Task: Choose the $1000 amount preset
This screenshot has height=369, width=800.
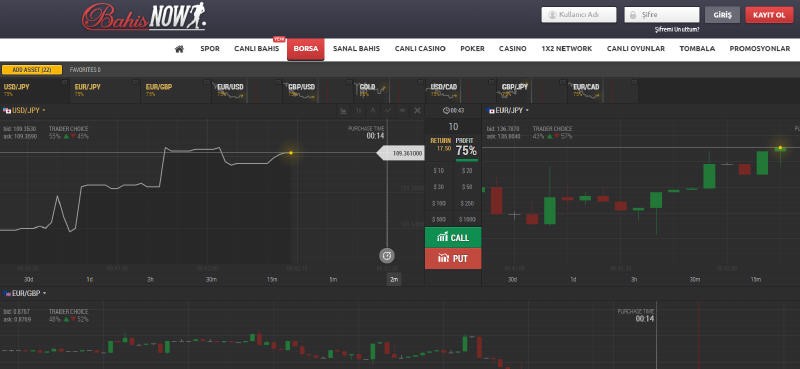Action: coord(467,219)
